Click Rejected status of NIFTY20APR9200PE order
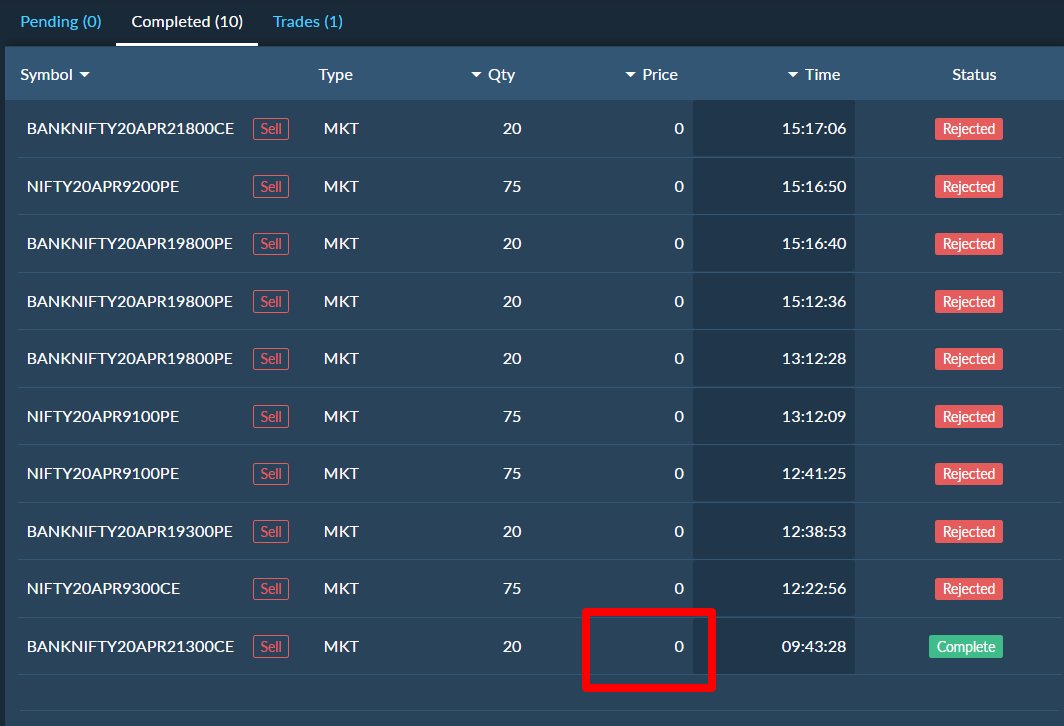Image resolution: width=1064 pixels, height=726 pixels. click(x=968, y=187)
